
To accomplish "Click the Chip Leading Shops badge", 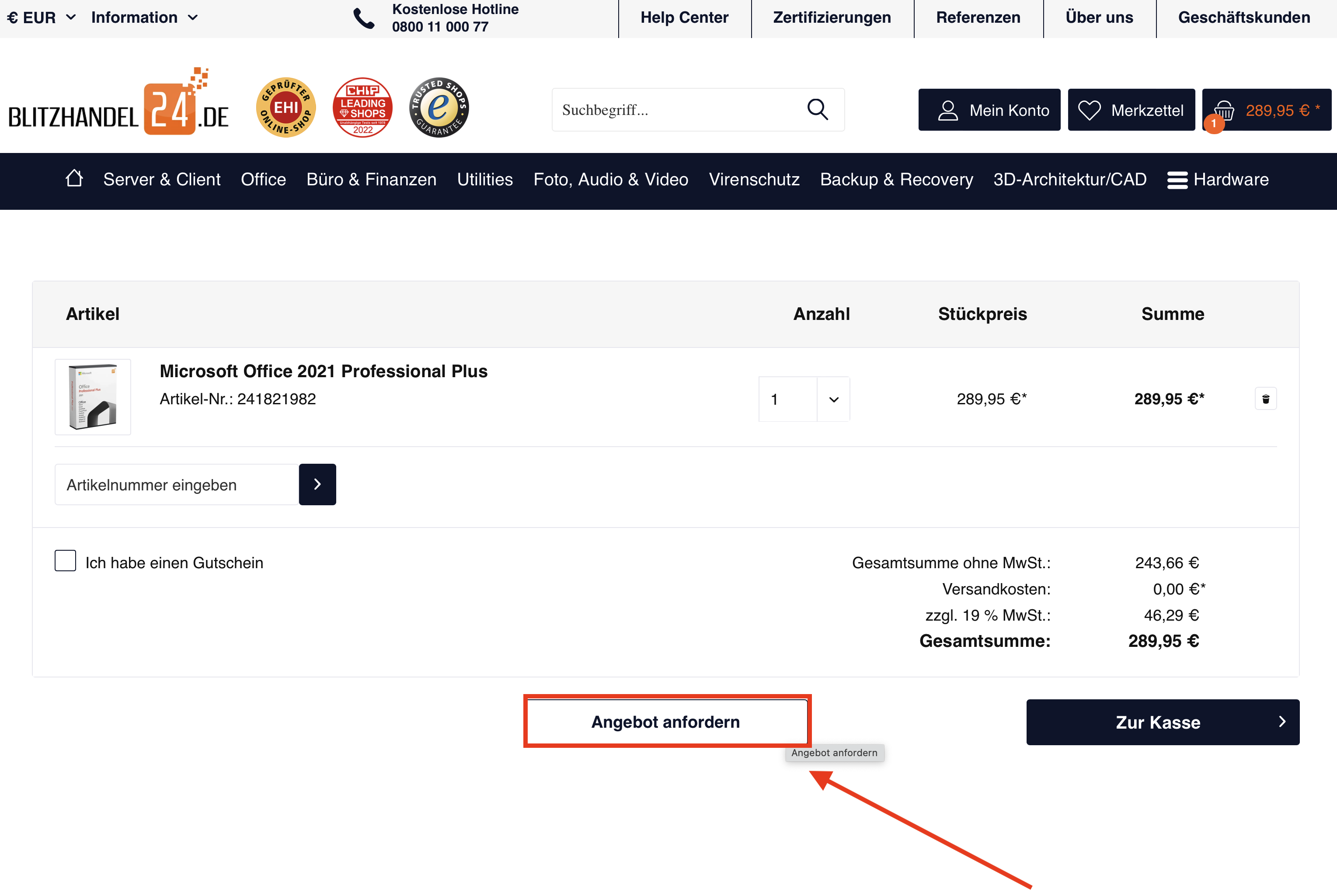I will (x=362, y=108).
